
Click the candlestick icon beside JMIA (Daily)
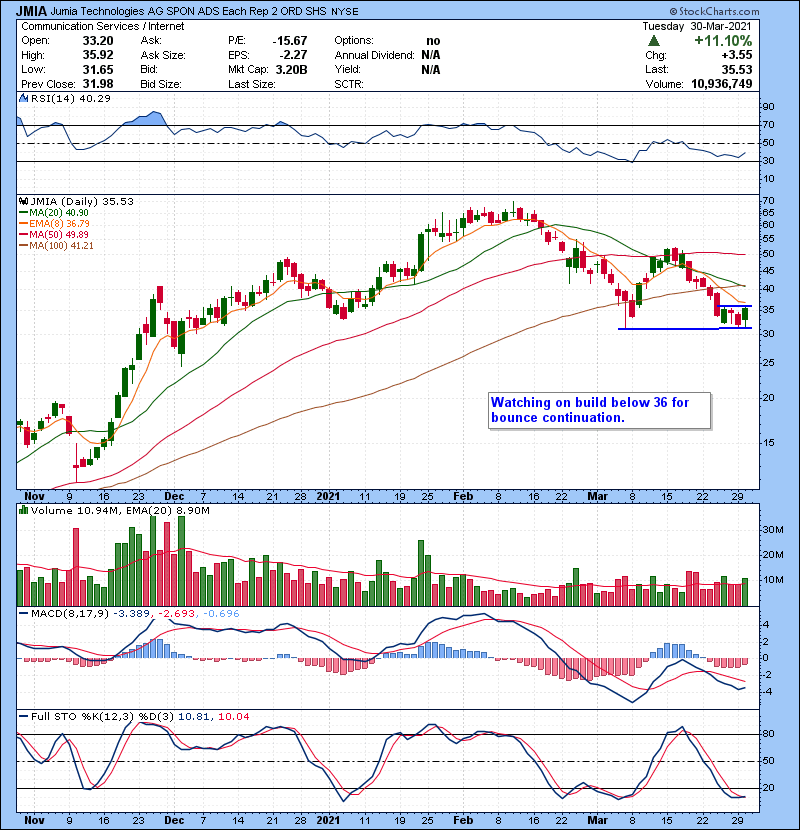click(x=23, y=201)
